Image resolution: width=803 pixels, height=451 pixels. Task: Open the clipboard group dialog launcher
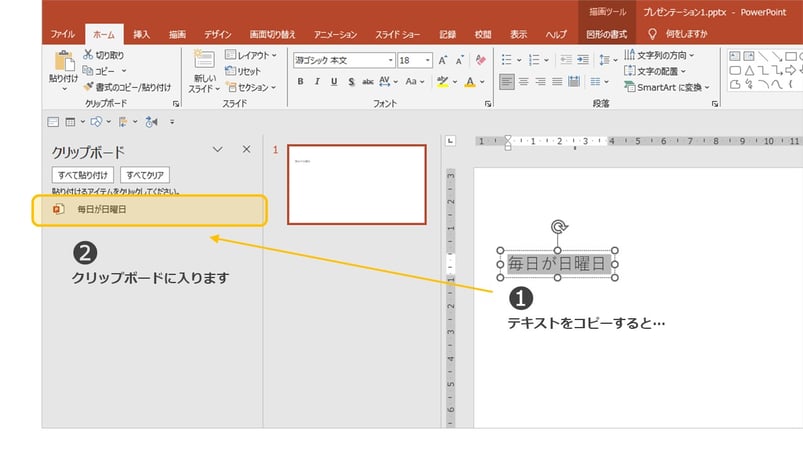176,103
